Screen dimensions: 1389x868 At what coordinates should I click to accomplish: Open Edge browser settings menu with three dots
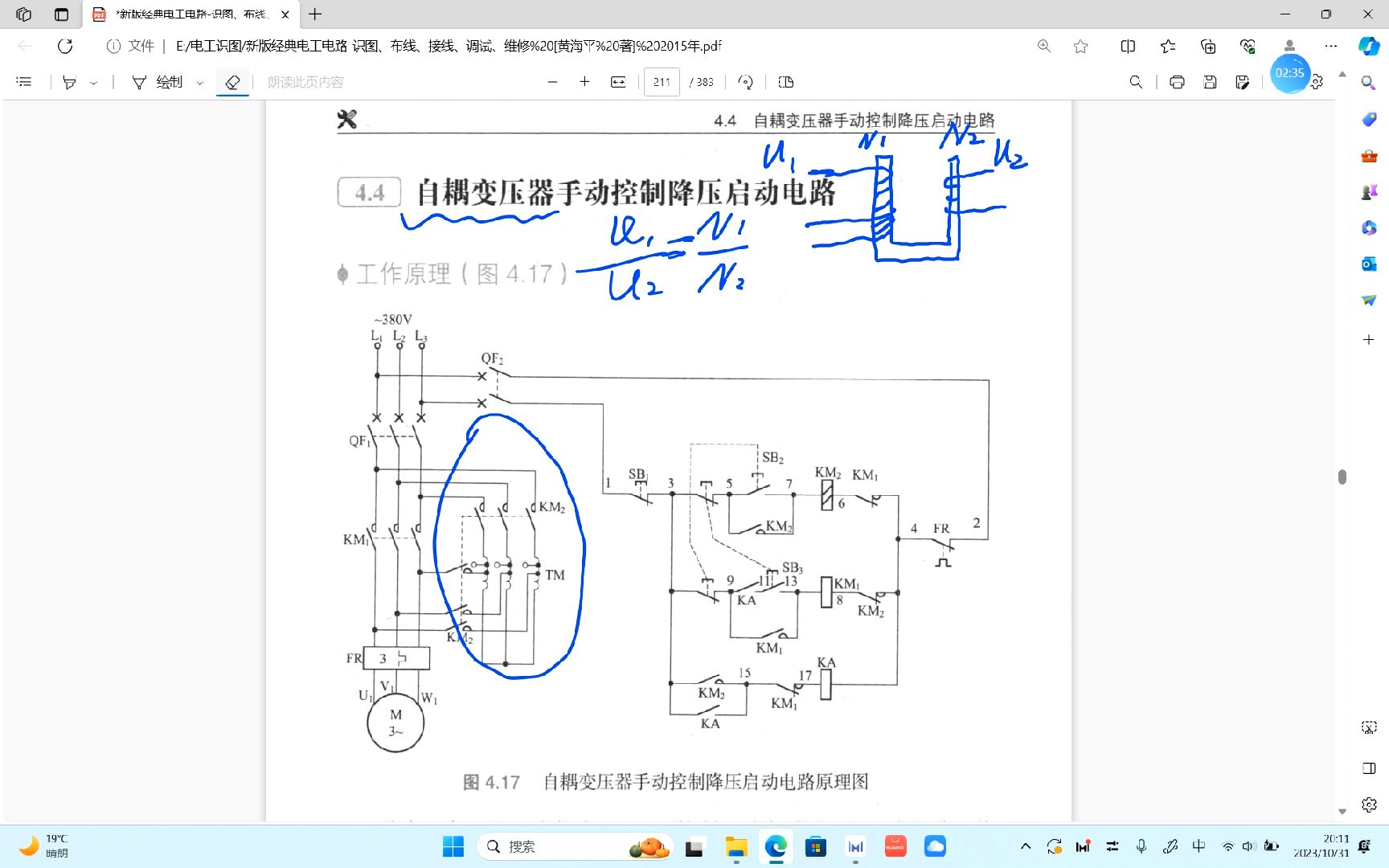click(1332, 46)
